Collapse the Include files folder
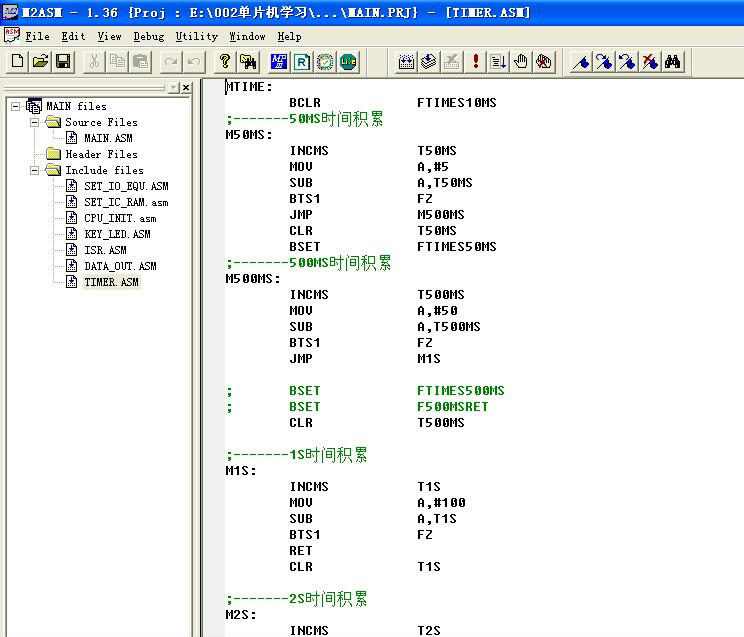The image size is (744, 637). 34,170
